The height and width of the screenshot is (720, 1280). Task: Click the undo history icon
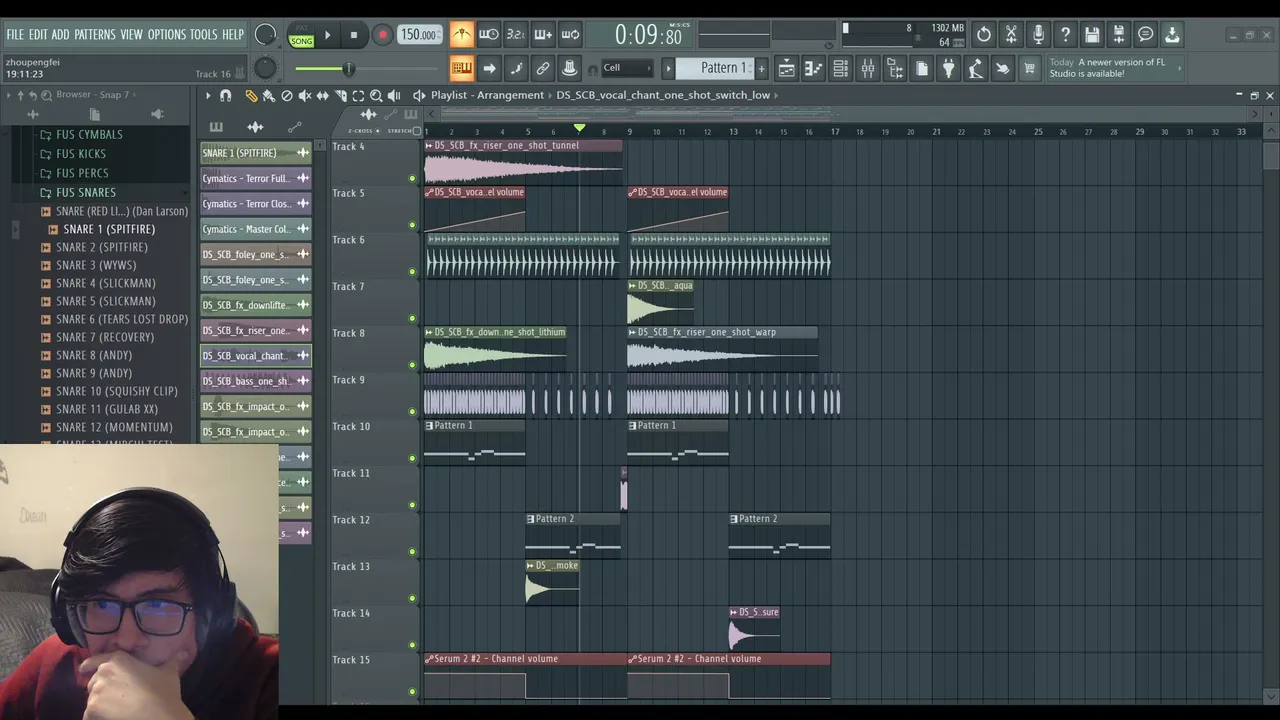click(984, 35)
